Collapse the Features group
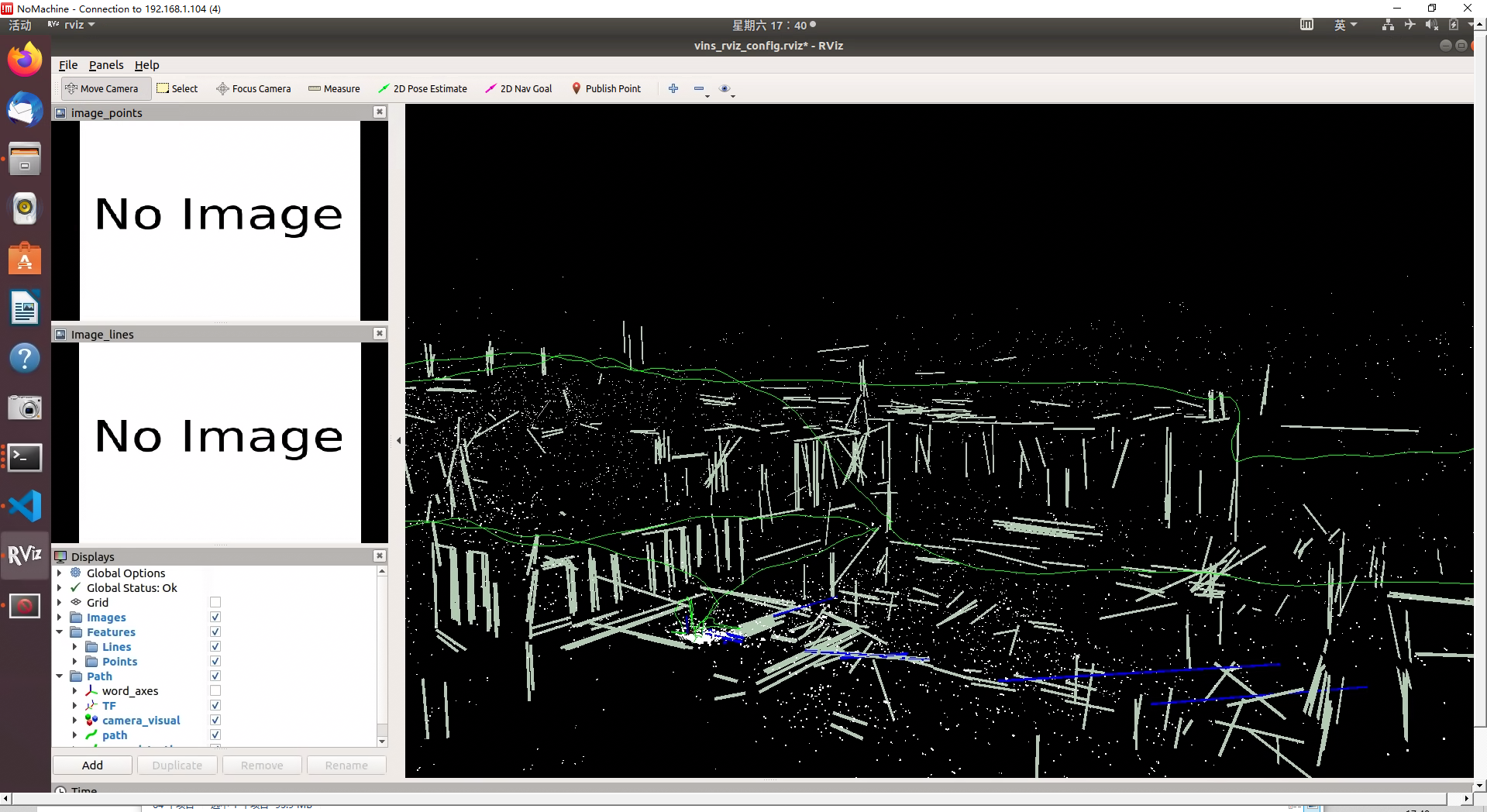 60,631
